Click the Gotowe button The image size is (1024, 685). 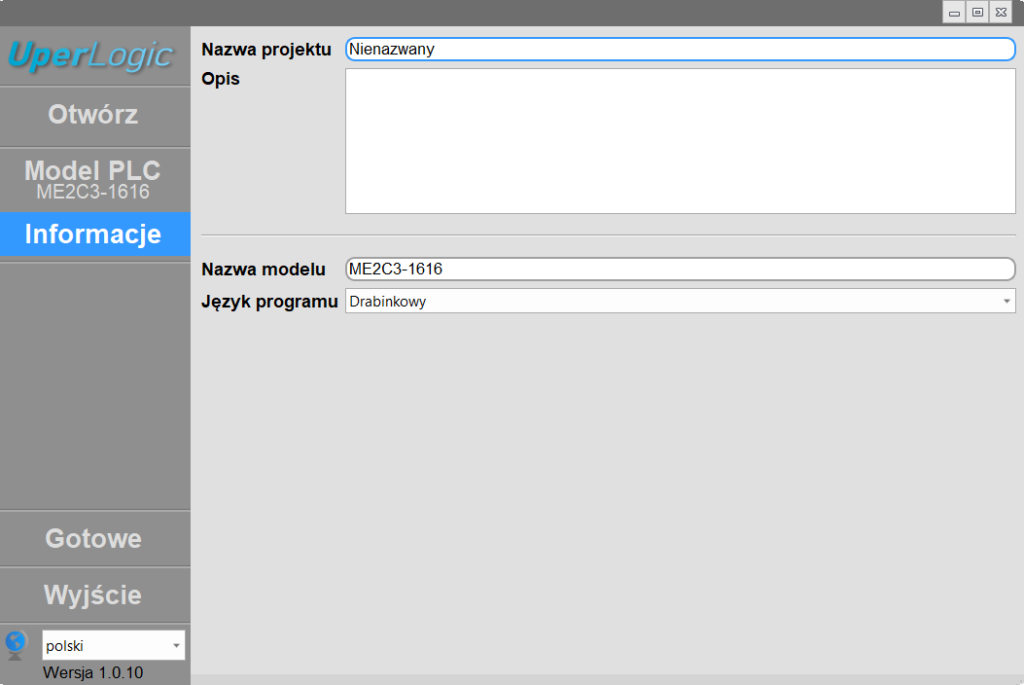click(x=95, y=539)
